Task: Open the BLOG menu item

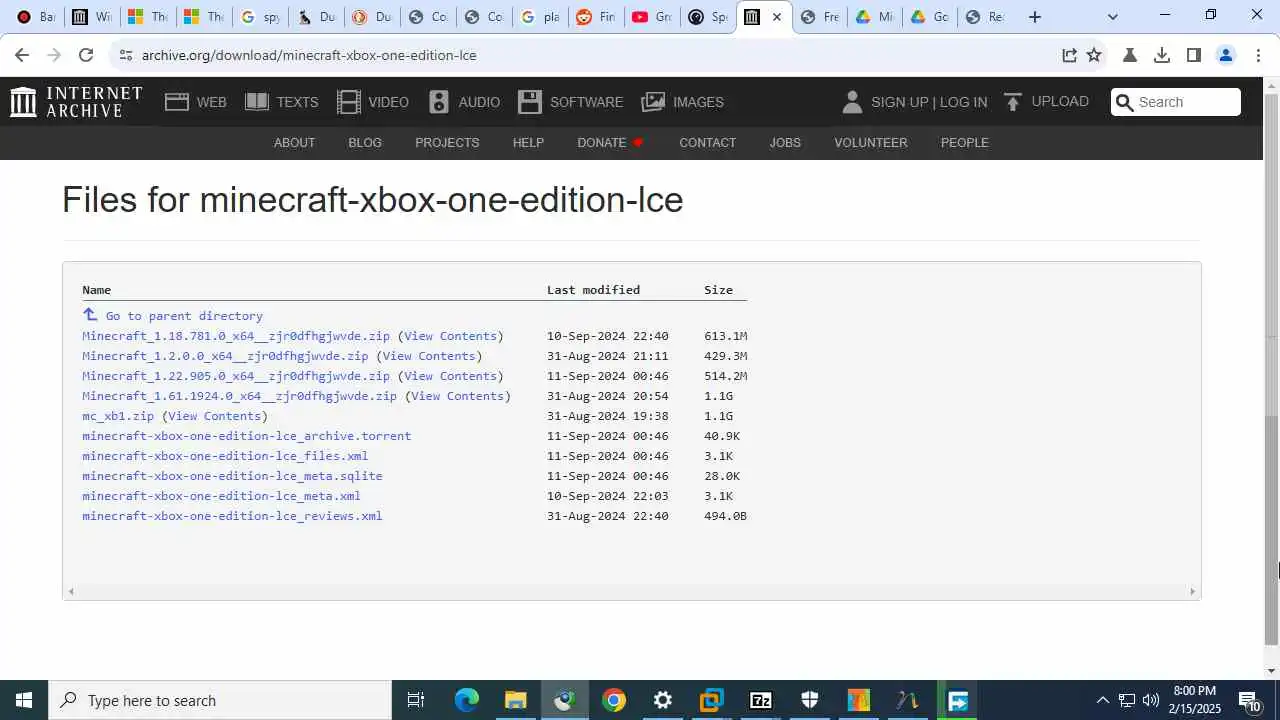Action: pos(365,142)
